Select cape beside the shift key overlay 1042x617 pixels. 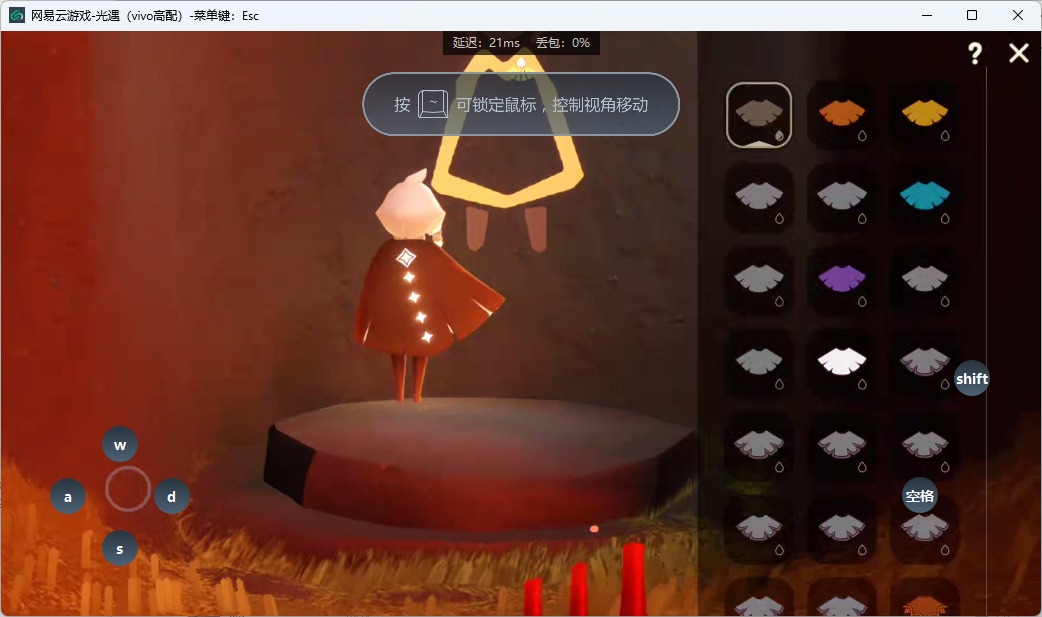tap(924, 364)
